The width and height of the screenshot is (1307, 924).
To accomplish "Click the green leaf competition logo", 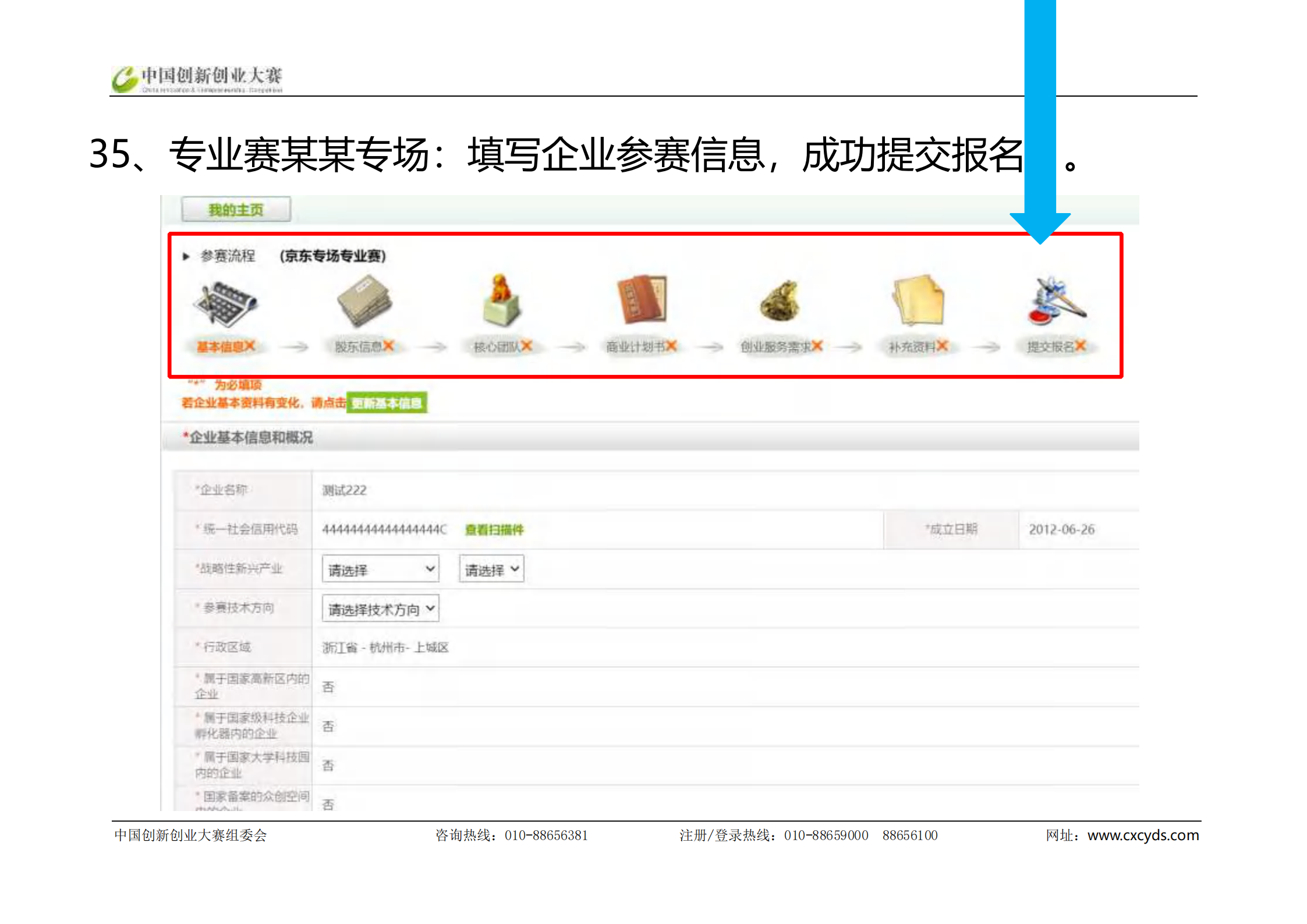I will pos(125,79).
